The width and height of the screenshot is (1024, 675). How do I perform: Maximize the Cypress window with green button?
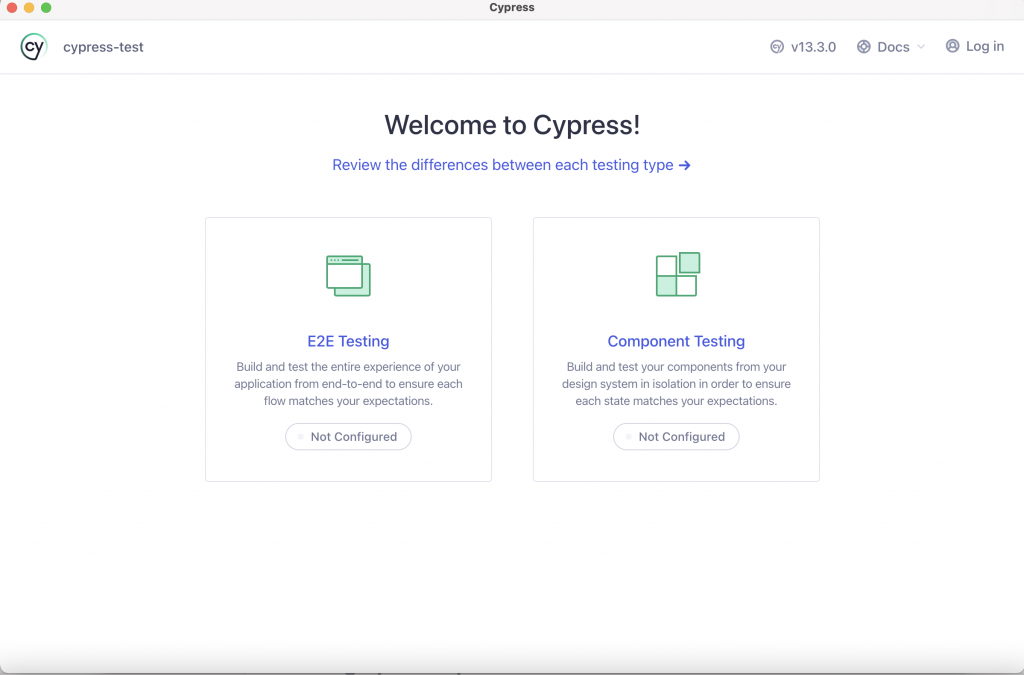[x=46, y=8]
